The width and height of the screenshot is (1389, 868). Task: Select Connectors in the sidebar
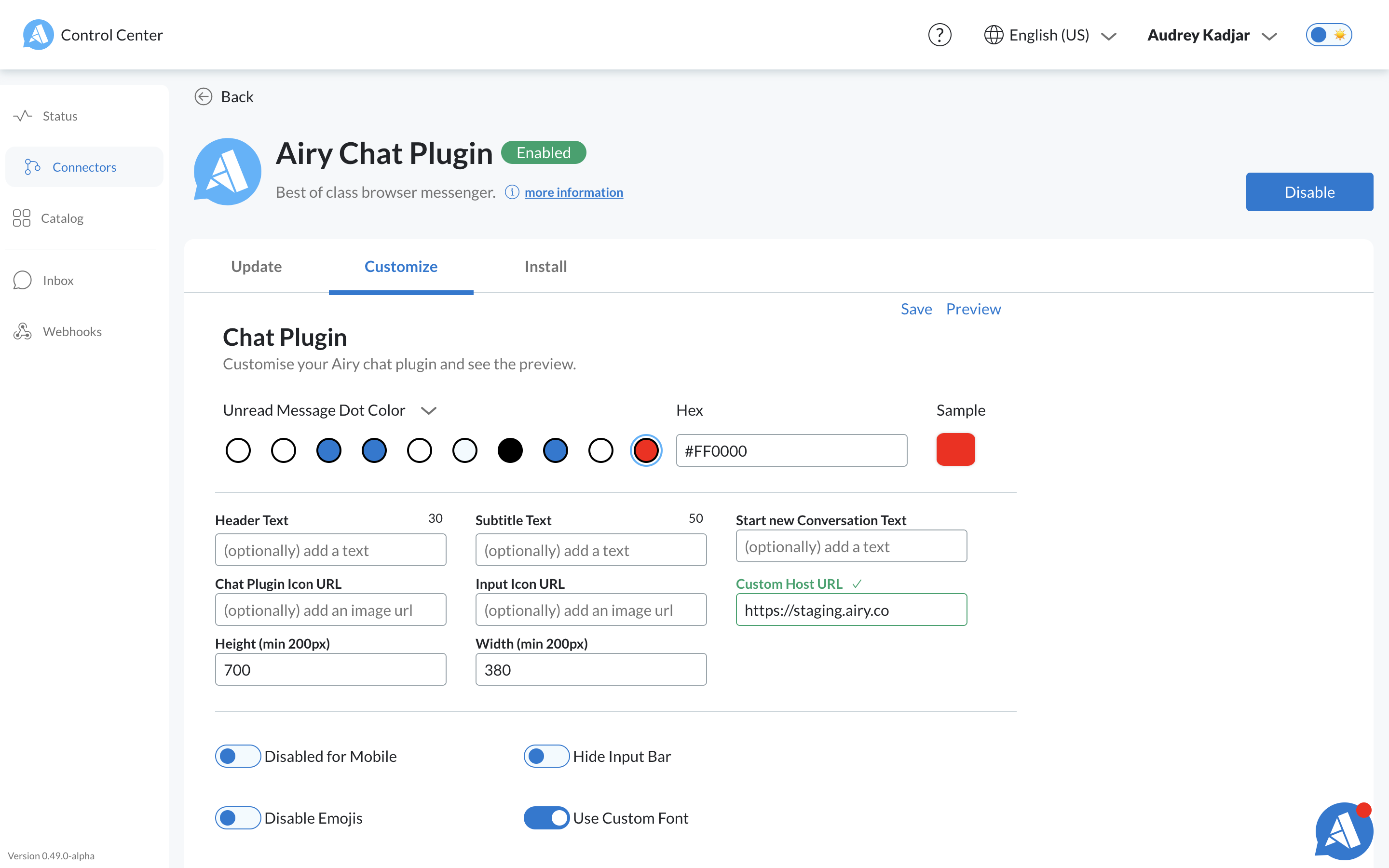pos(84,166)
